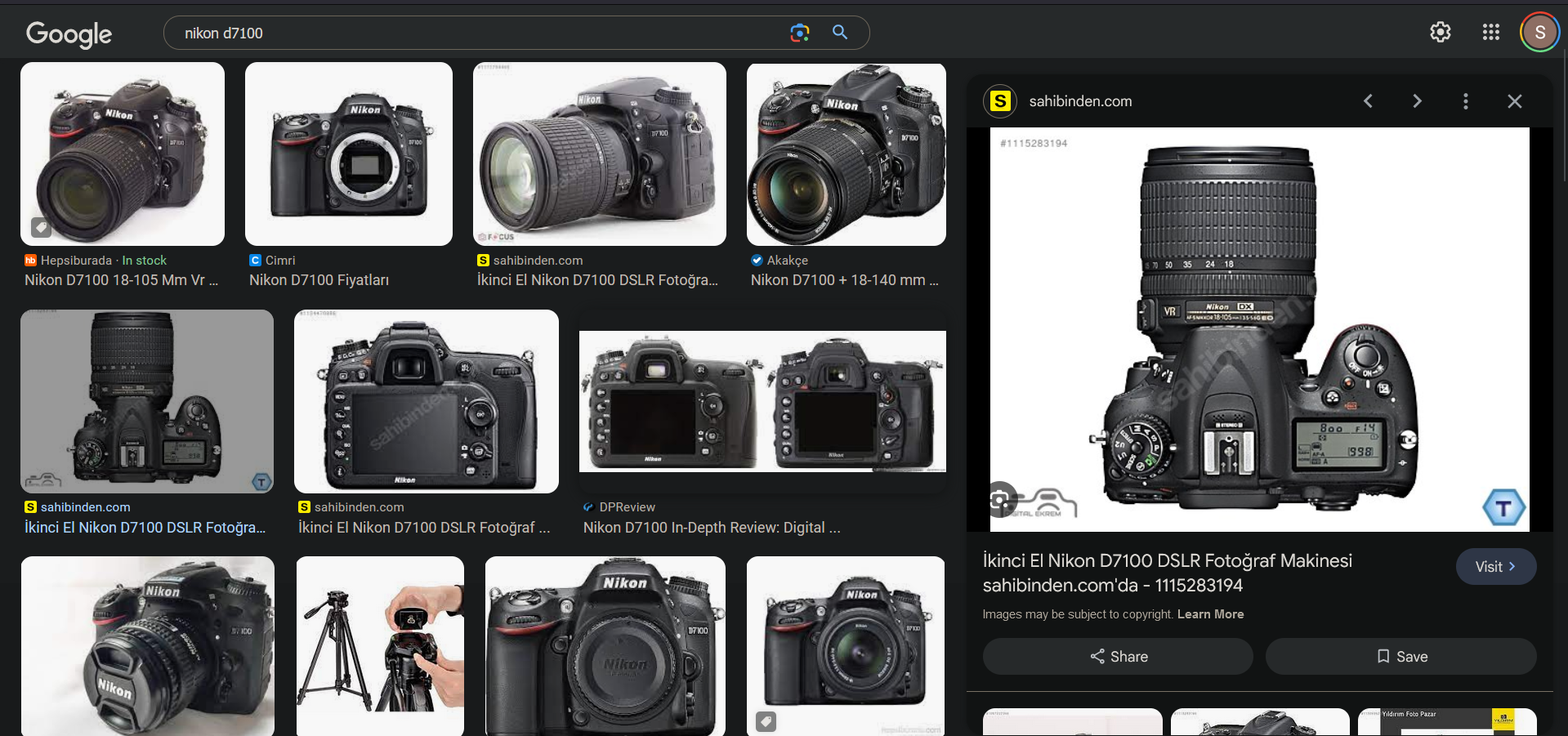Go to previous image in preview panel
This screenshot has width=1568, height=736.
(1368, 101)
